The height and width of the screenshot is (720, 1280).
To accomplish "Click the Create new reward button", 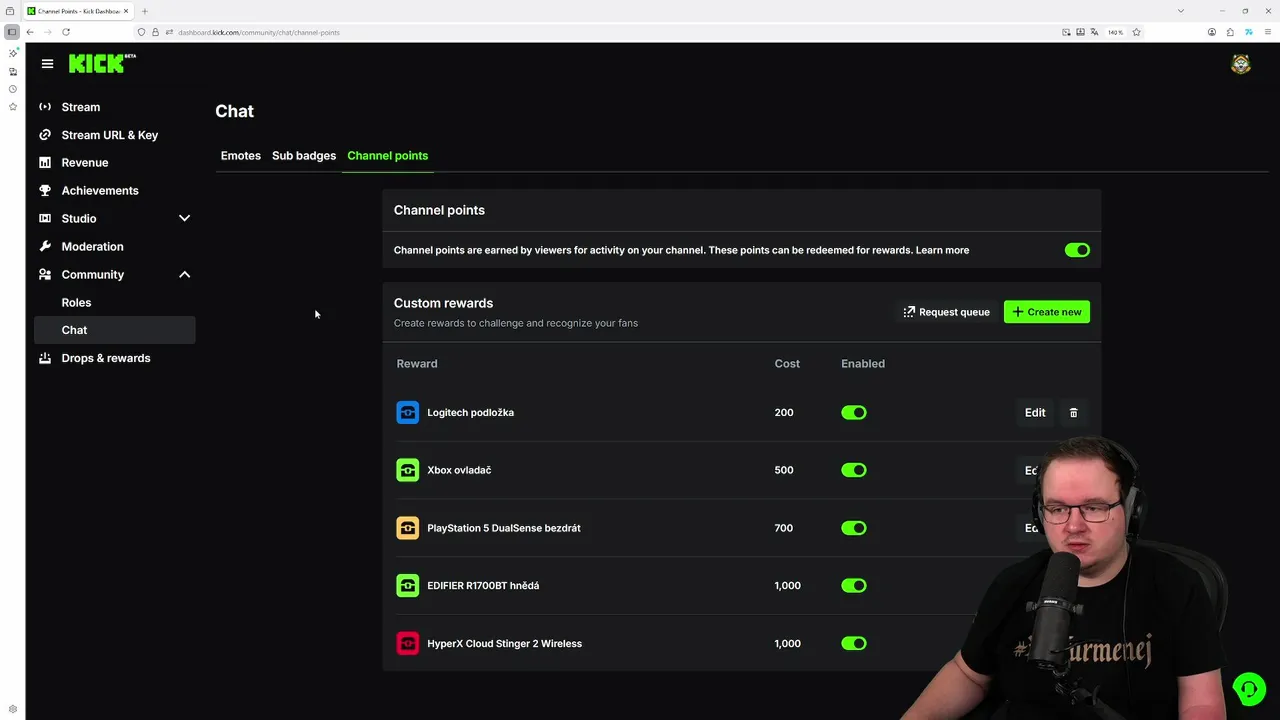I will coord(1047,312).
